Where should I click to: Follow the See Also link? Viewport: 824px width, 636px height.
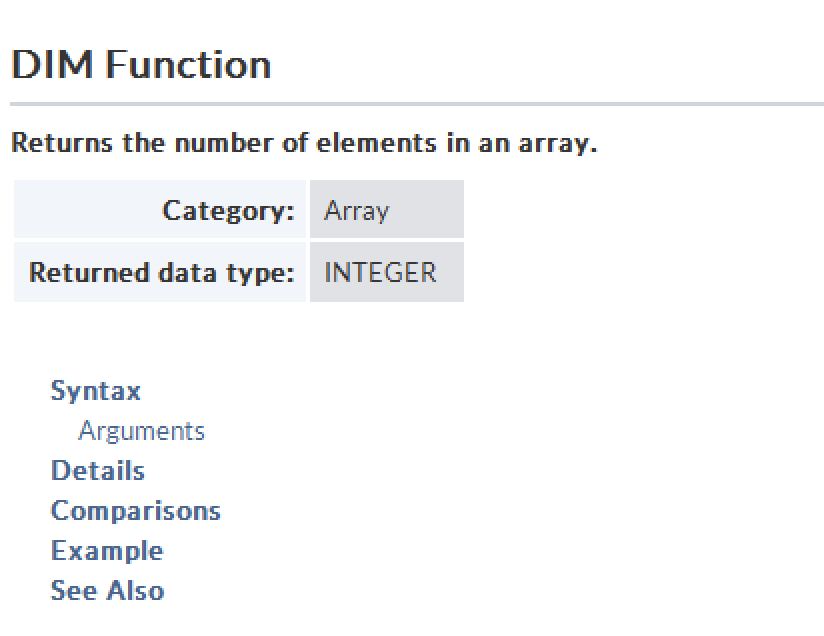(107, 591)
